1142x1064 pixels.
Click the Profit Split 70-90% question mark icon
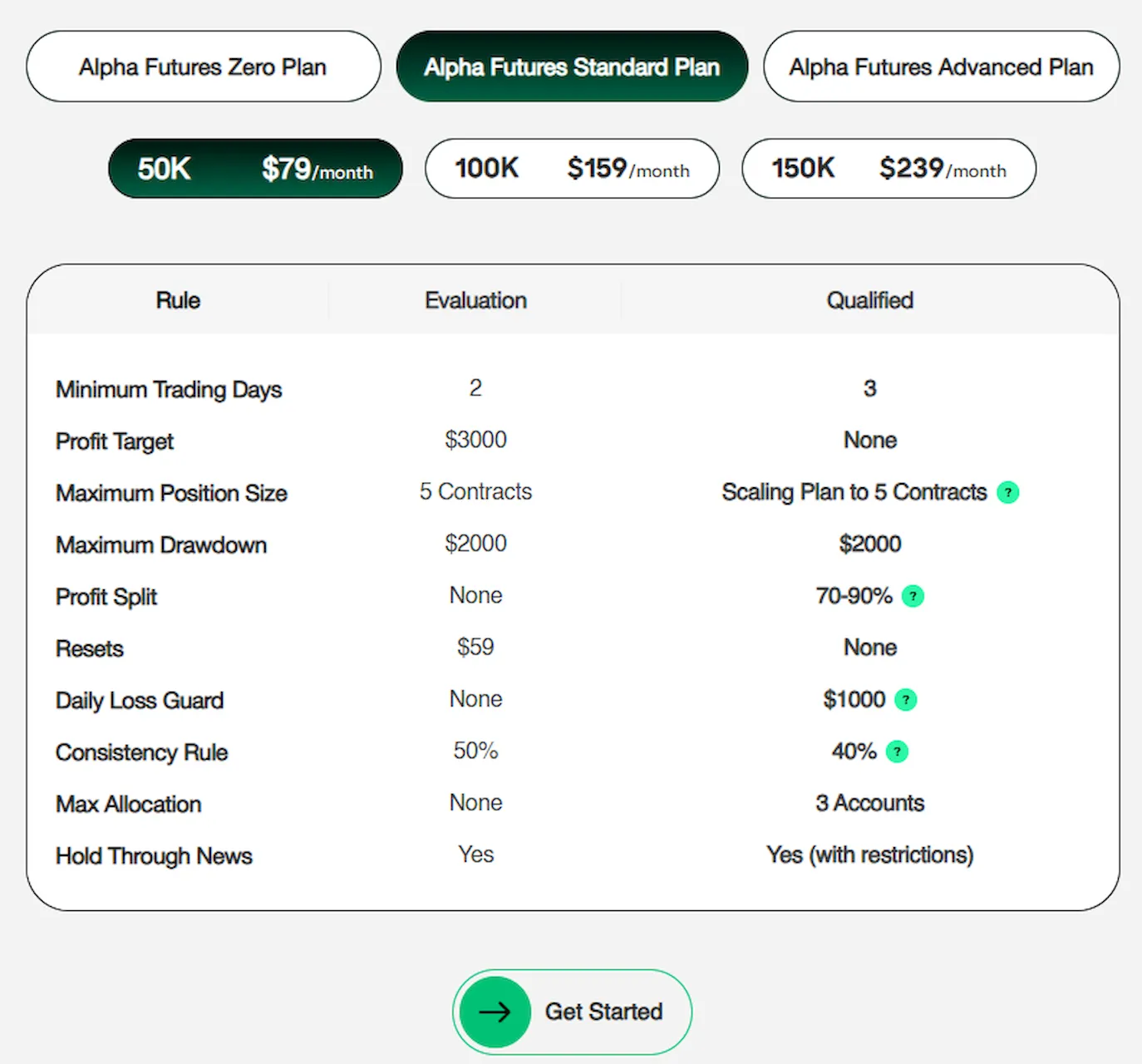pyautogui.click(x=913, y=596)
